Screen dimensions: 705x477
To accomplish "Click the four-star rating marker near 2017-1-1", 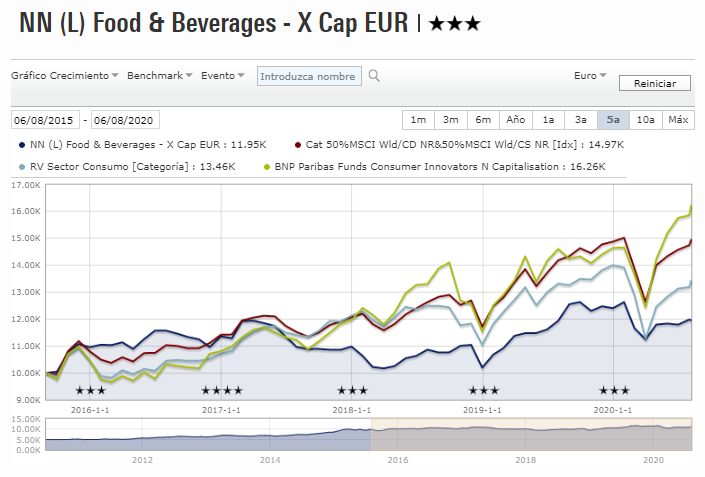I will click(222, 390).
